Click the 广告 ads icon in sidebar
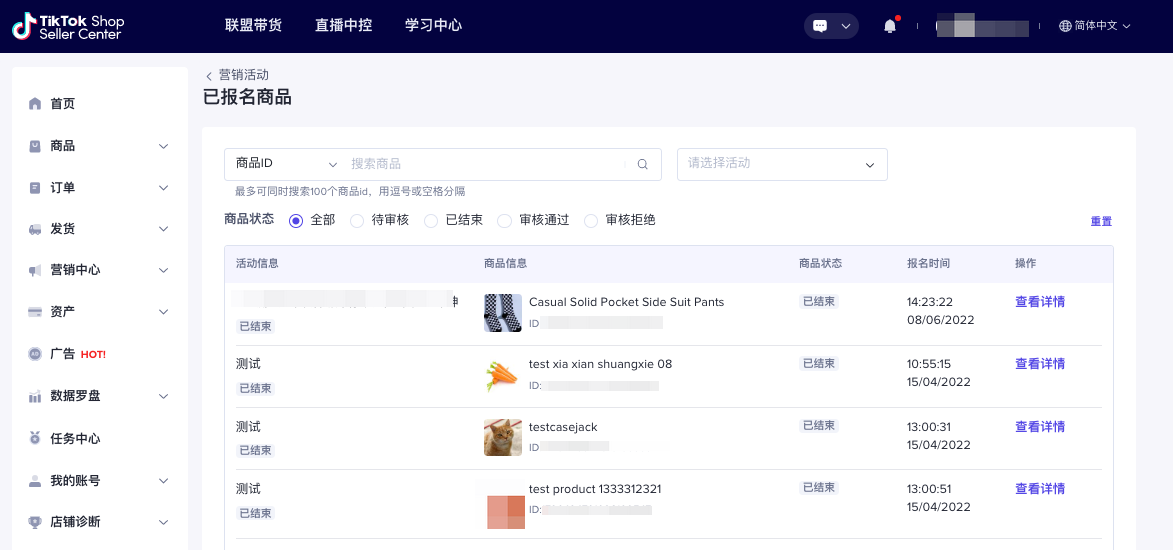1173x550 pixels. click(x=36, y=354)
